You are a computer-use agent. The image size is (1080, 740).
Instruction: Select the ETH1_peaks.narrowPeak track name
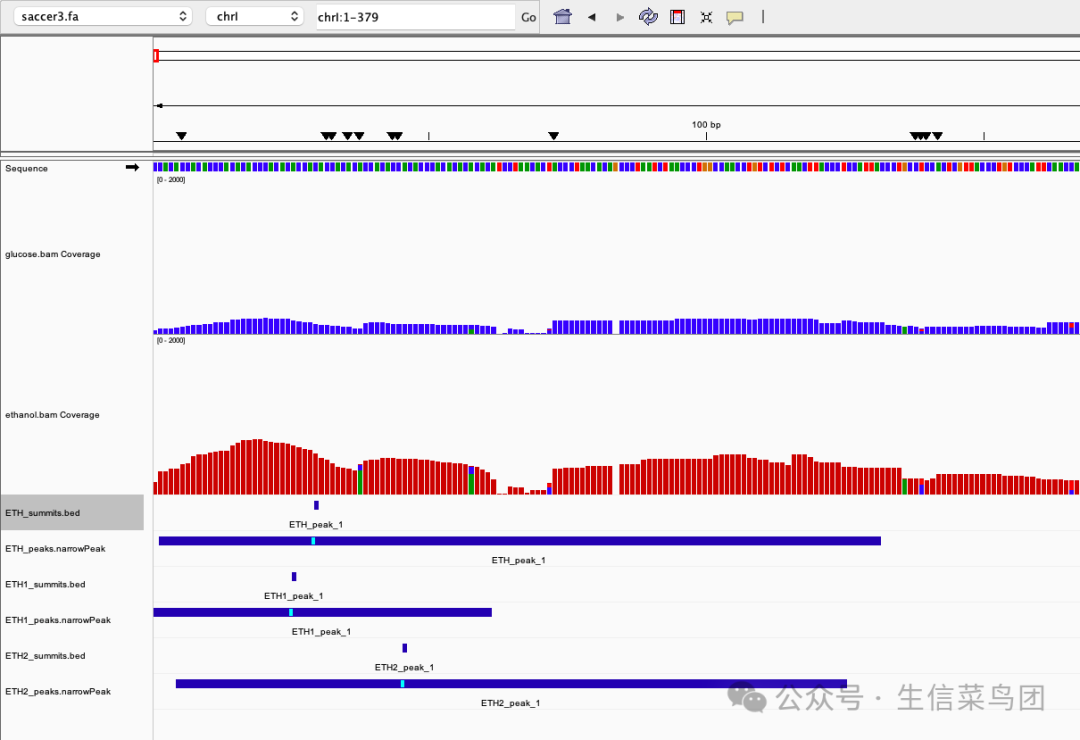pos(58,620)
